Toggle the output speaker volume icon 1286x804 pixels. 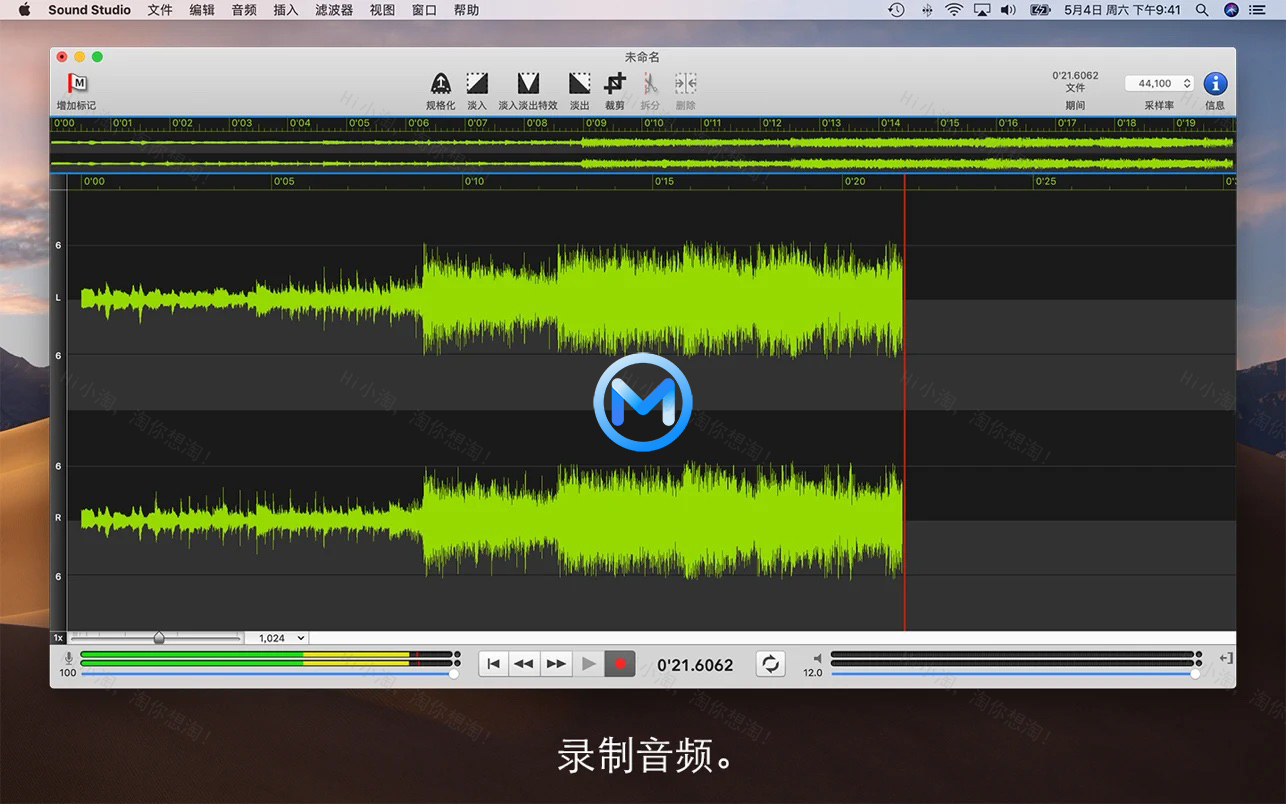(817, 657)
